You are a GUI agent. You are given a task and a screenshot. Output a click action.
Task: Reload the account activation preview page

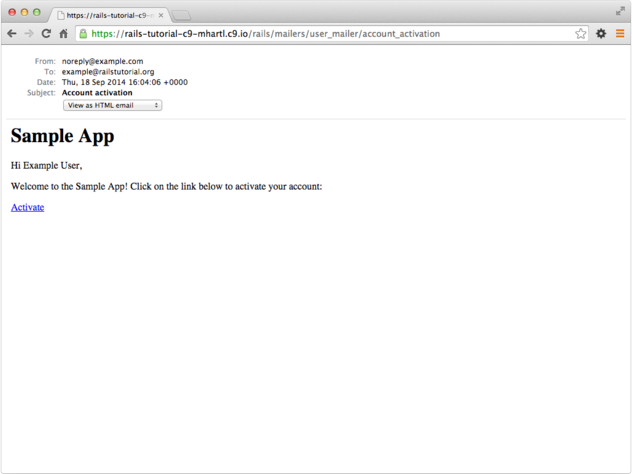(46, 34)
